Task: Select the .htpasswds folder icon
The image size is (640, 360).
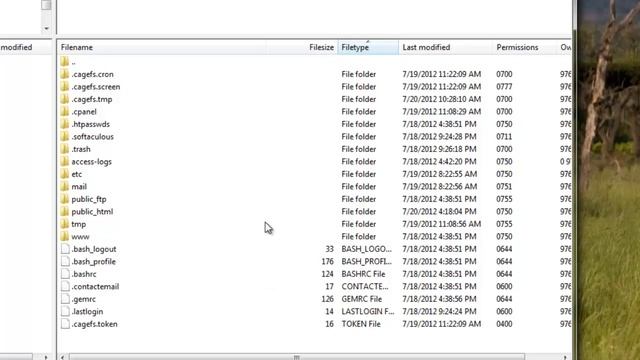Action: pos(64,124)
